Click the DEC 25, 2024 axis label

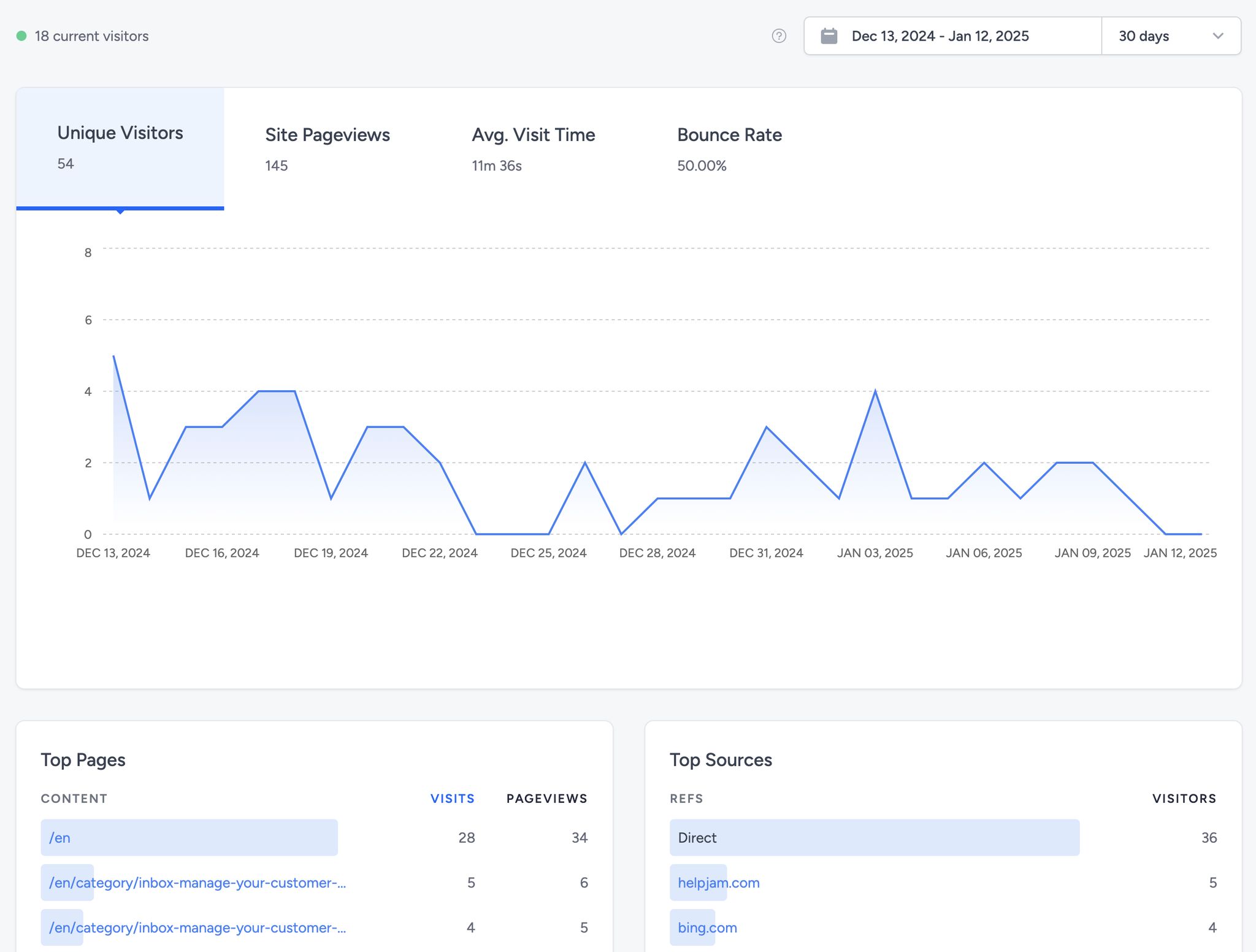tap(548, 553)
